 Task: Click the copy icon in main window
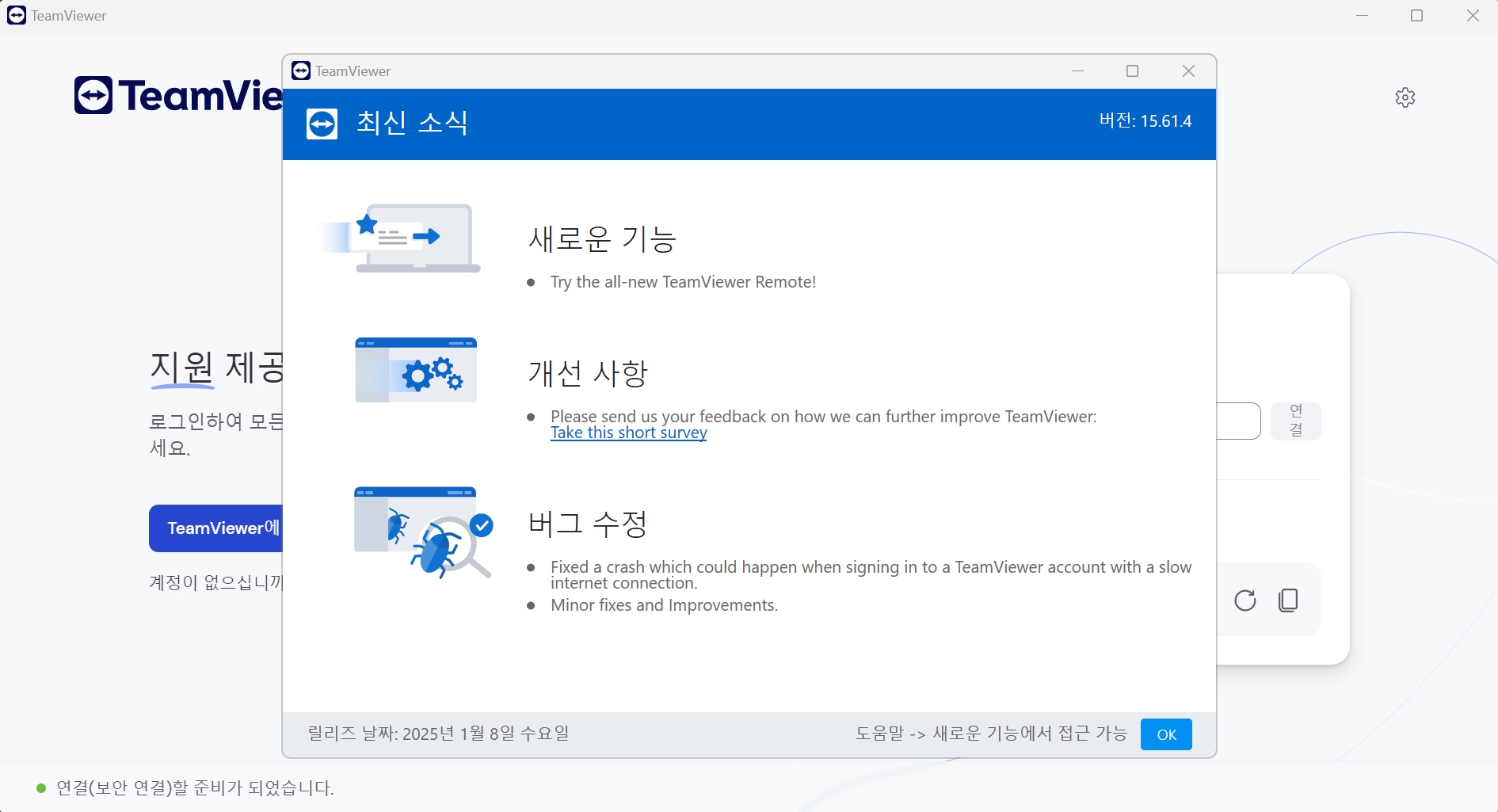click(x=1289, y=600)
